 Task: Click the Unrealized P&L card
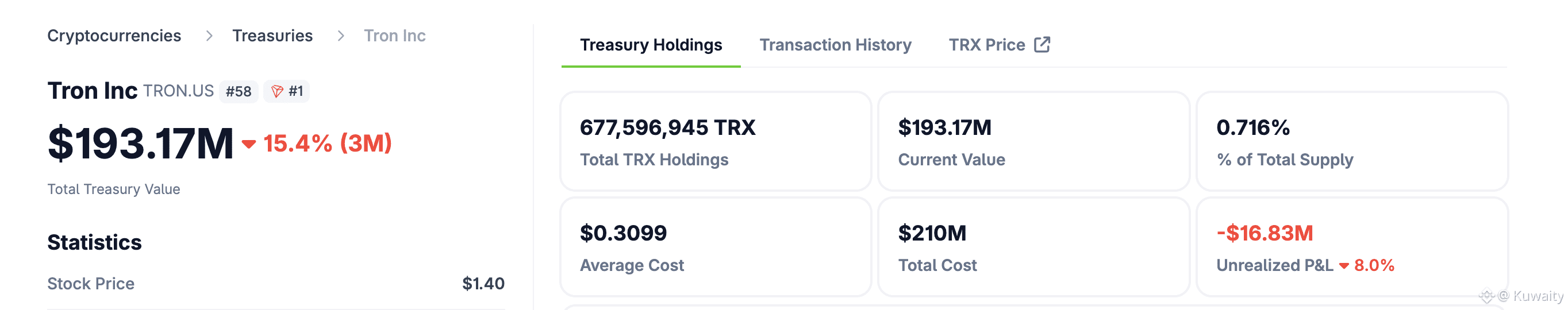(1351, 247)
